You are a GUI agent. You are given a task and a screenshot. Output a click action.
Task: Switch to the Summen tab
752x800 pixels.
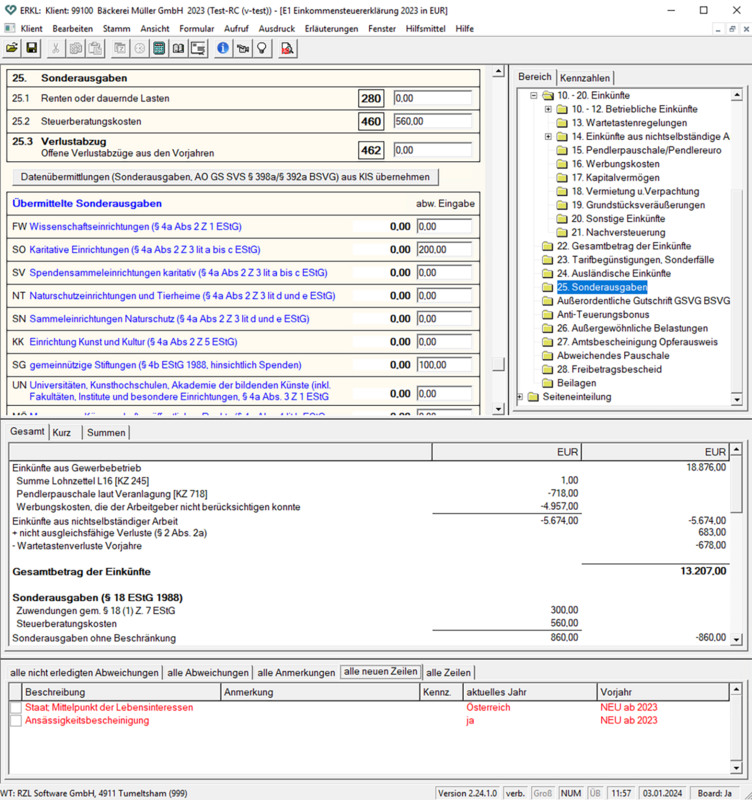click(106, 433)
